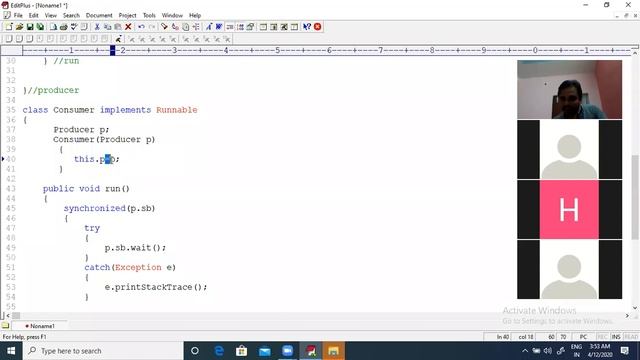Click the 'e.printStackTrace();' code line
The height and width of the screenshot is (360, 640).
[156, 287]
